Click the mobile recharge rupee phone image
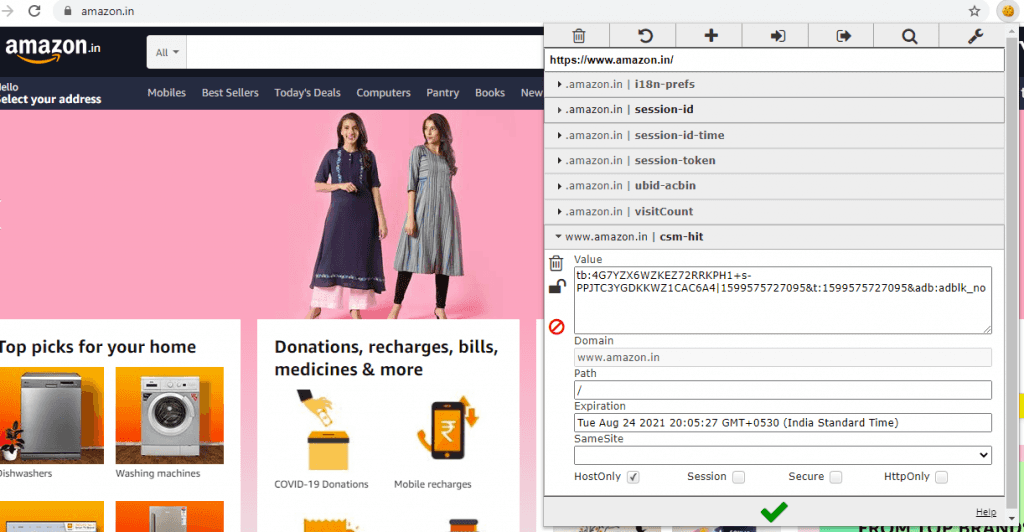This screenshot has height=532, width=1024. tap(447, 428)
